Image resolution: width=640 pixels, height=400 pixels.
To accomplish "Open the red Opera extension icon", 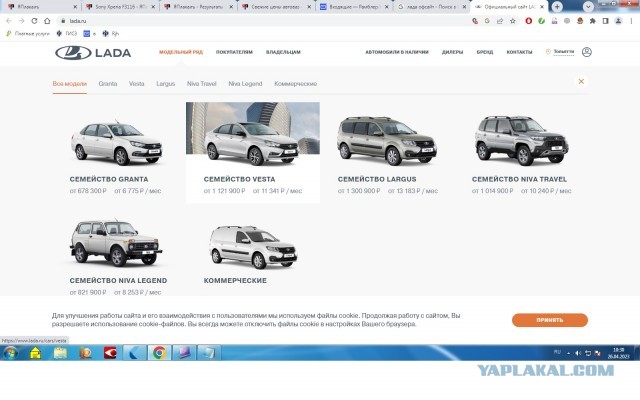I will tap(529, 21).
